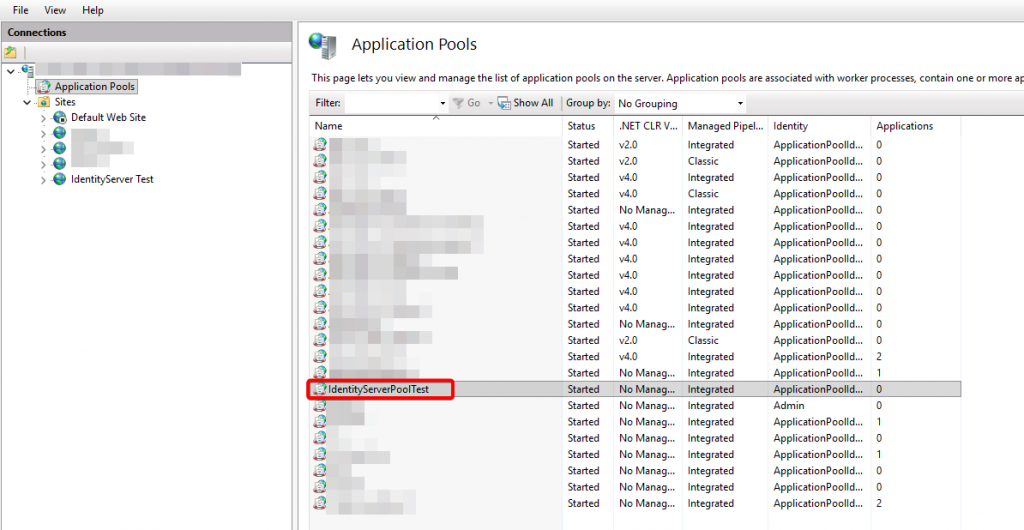This screenshot has height=530, width=1024.
Task: Sort by the Identity column header
Action: 790,126
